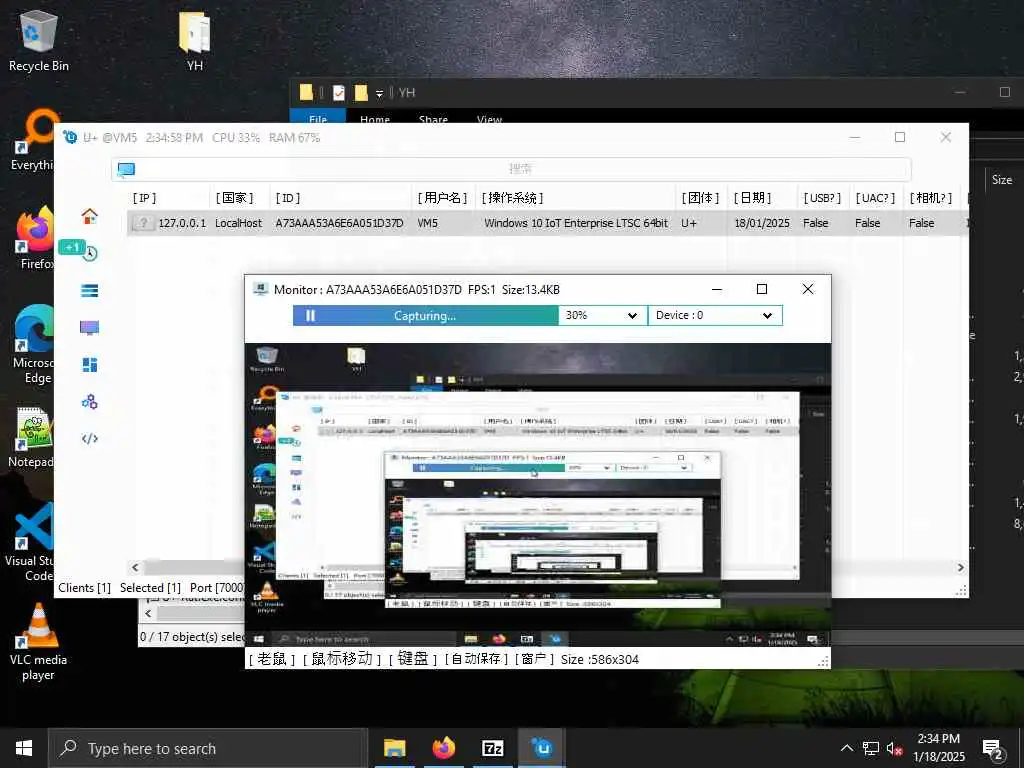Select the 127.0.0.1 client cell
The width and height of the screenshot is (1024, 768).
pos(182,223)
